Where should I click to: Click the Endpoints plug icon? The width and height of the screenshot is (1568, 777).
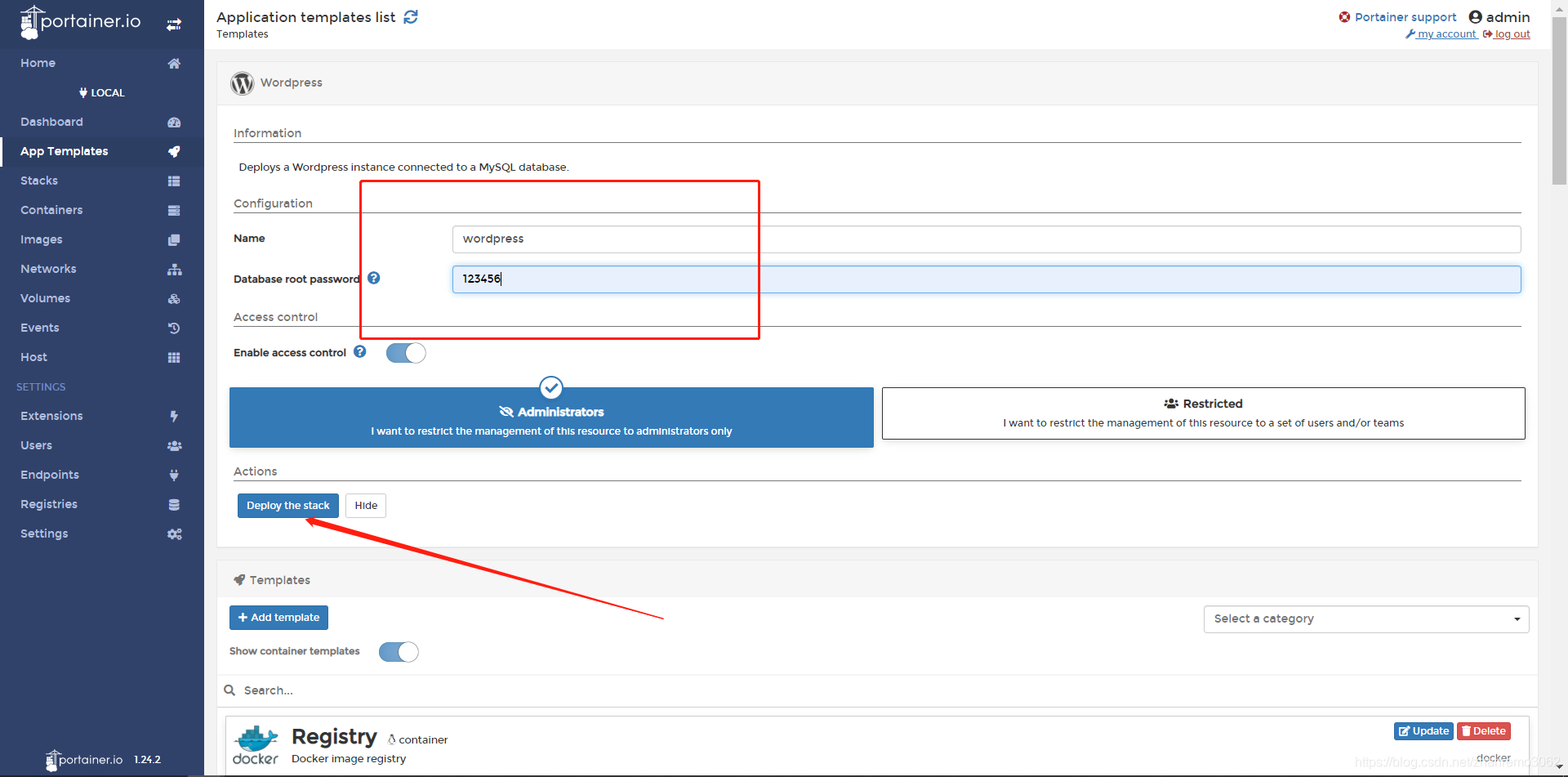pos(174,476)
